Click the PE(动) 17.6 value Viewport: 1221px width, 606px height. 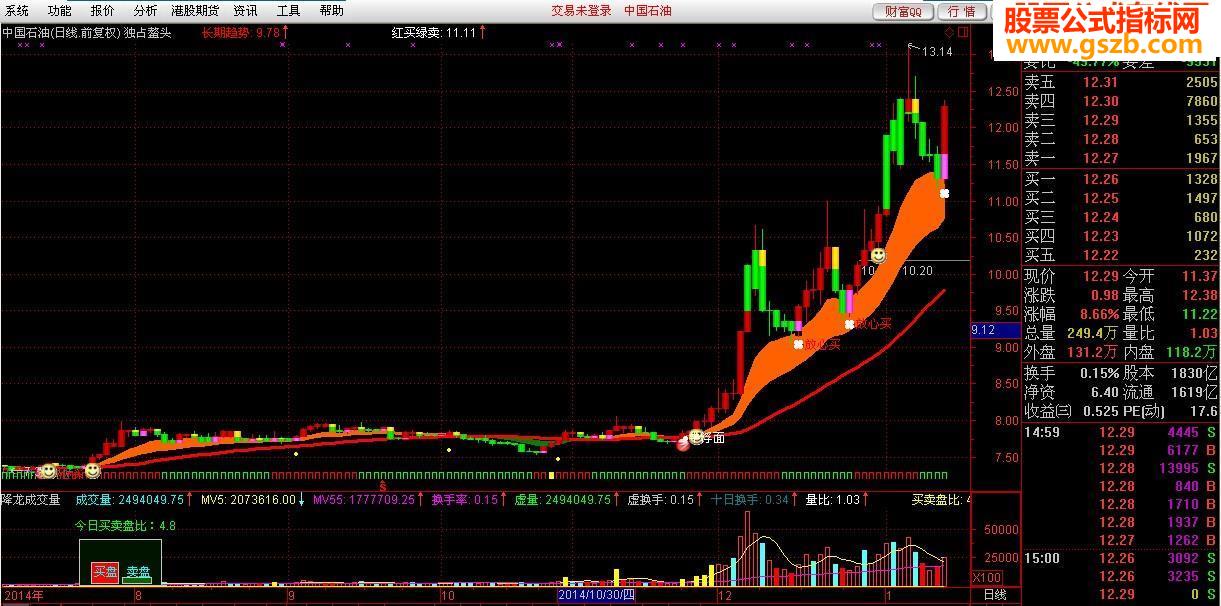point(1202,411)
